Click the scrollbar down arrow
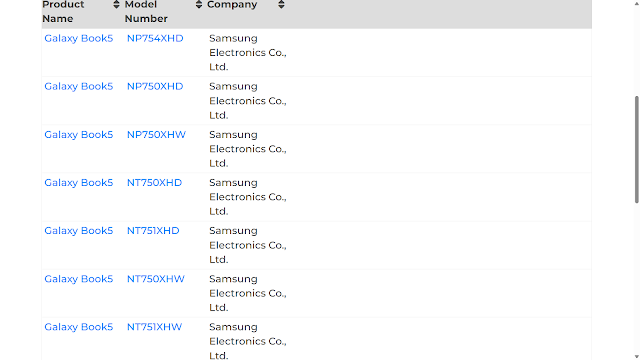Image resolution: width=640 pixels, height=360 pixels. pos(636,357)
